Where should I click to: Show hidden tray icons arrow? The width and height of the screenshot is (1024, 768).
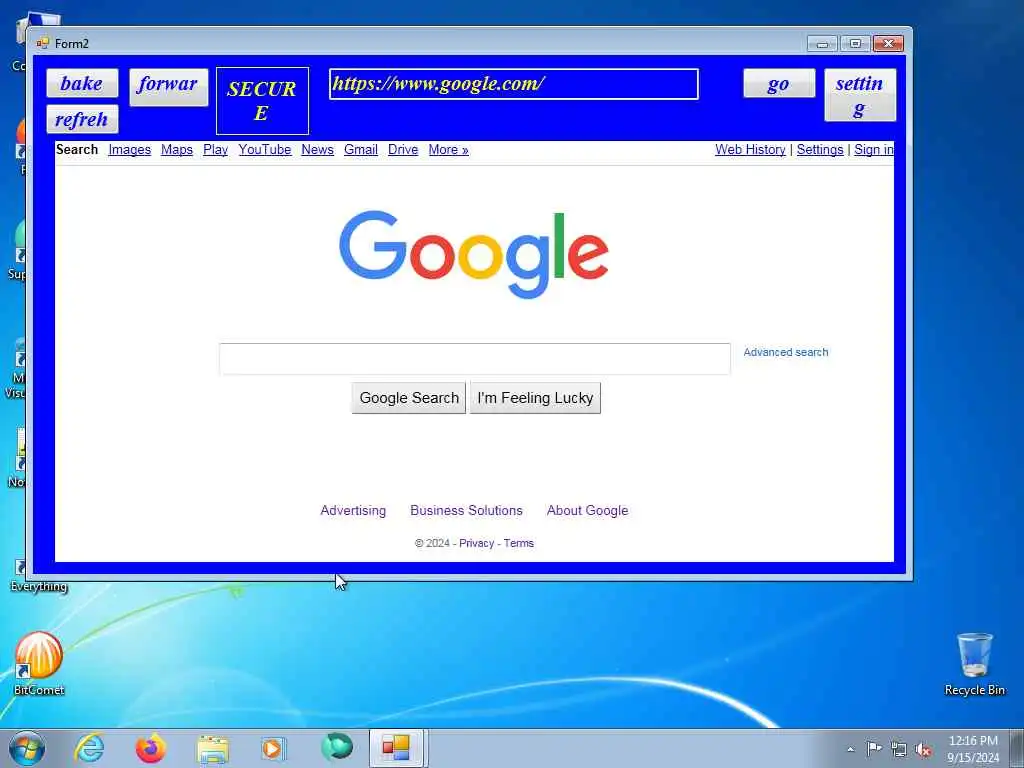click(850, 749)
